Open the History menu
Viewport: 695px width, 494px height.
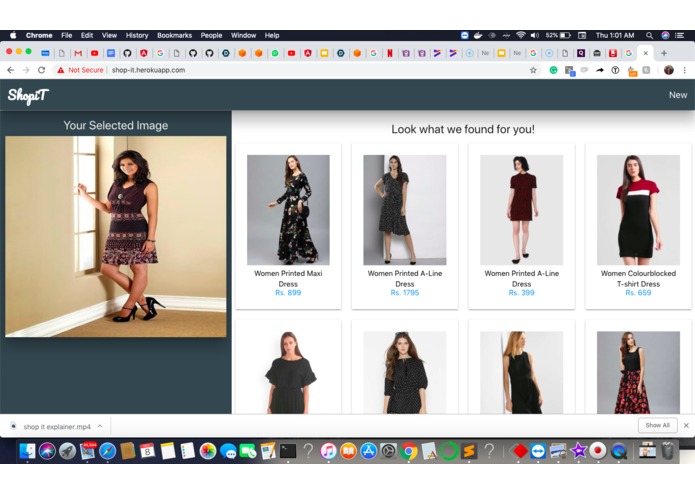[137, 35]
